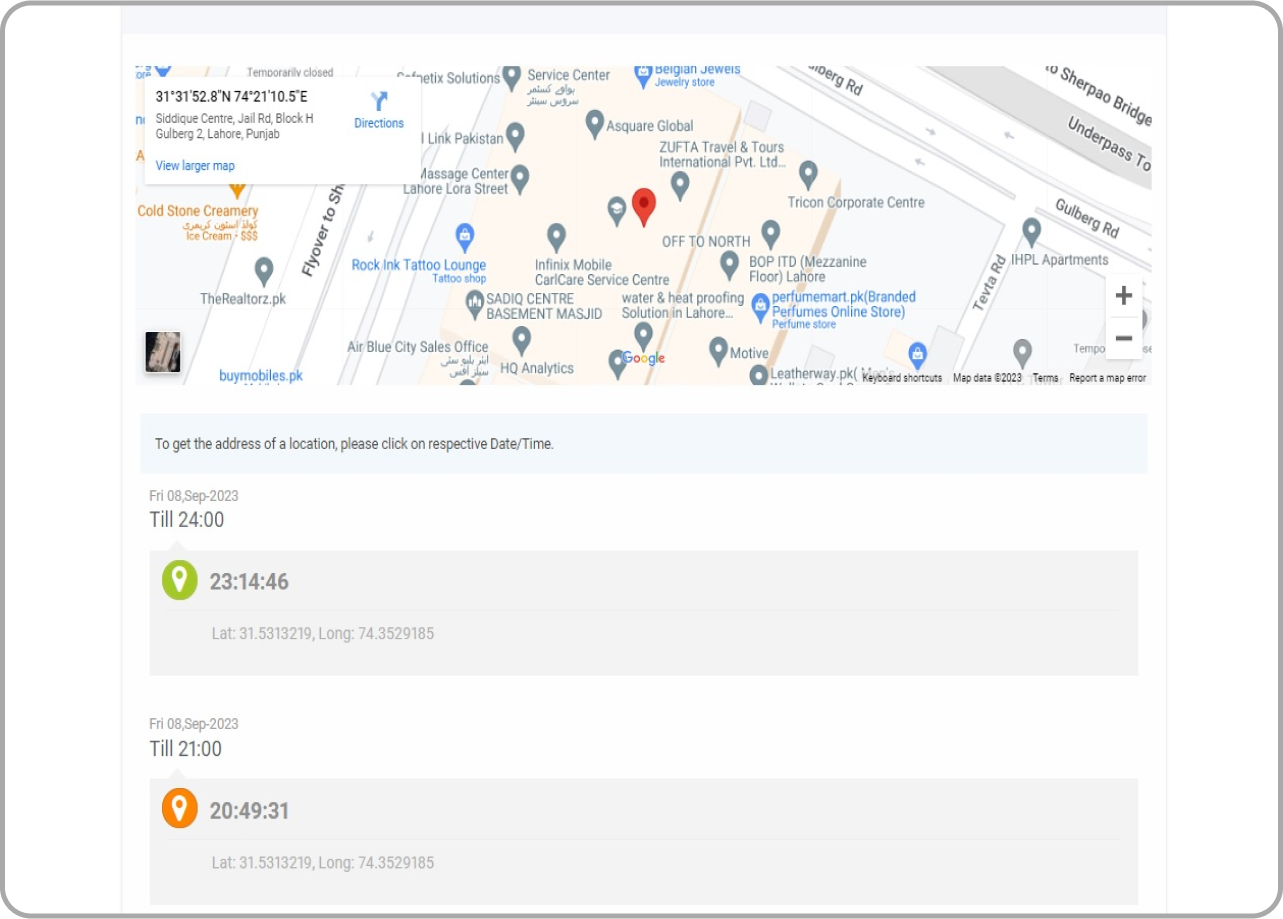Click the perfumemart.pk store icon
Screen dimensions: 1283x919
click(760, 307)
